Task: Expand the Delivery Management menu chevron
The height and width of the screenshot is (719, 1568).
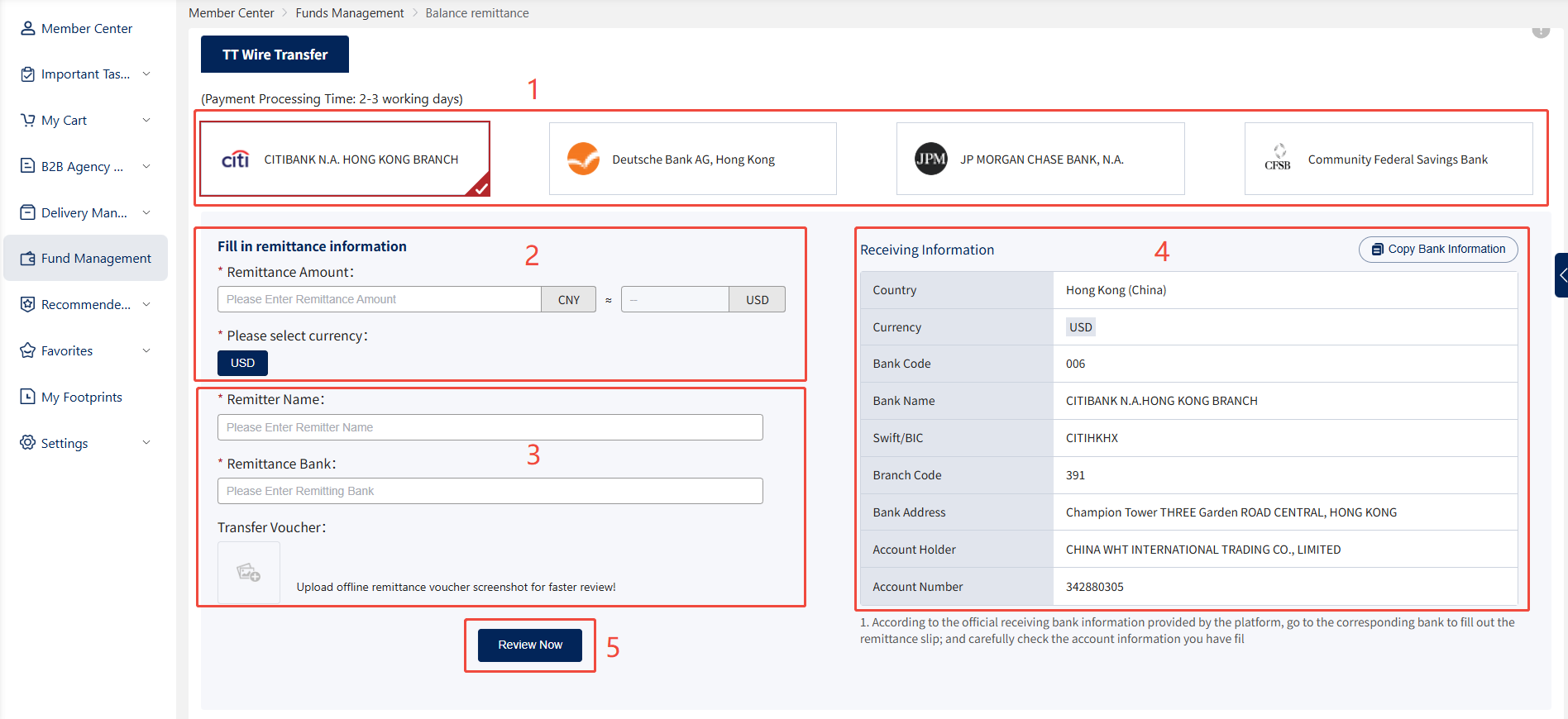Action: (x=146, y=212)
